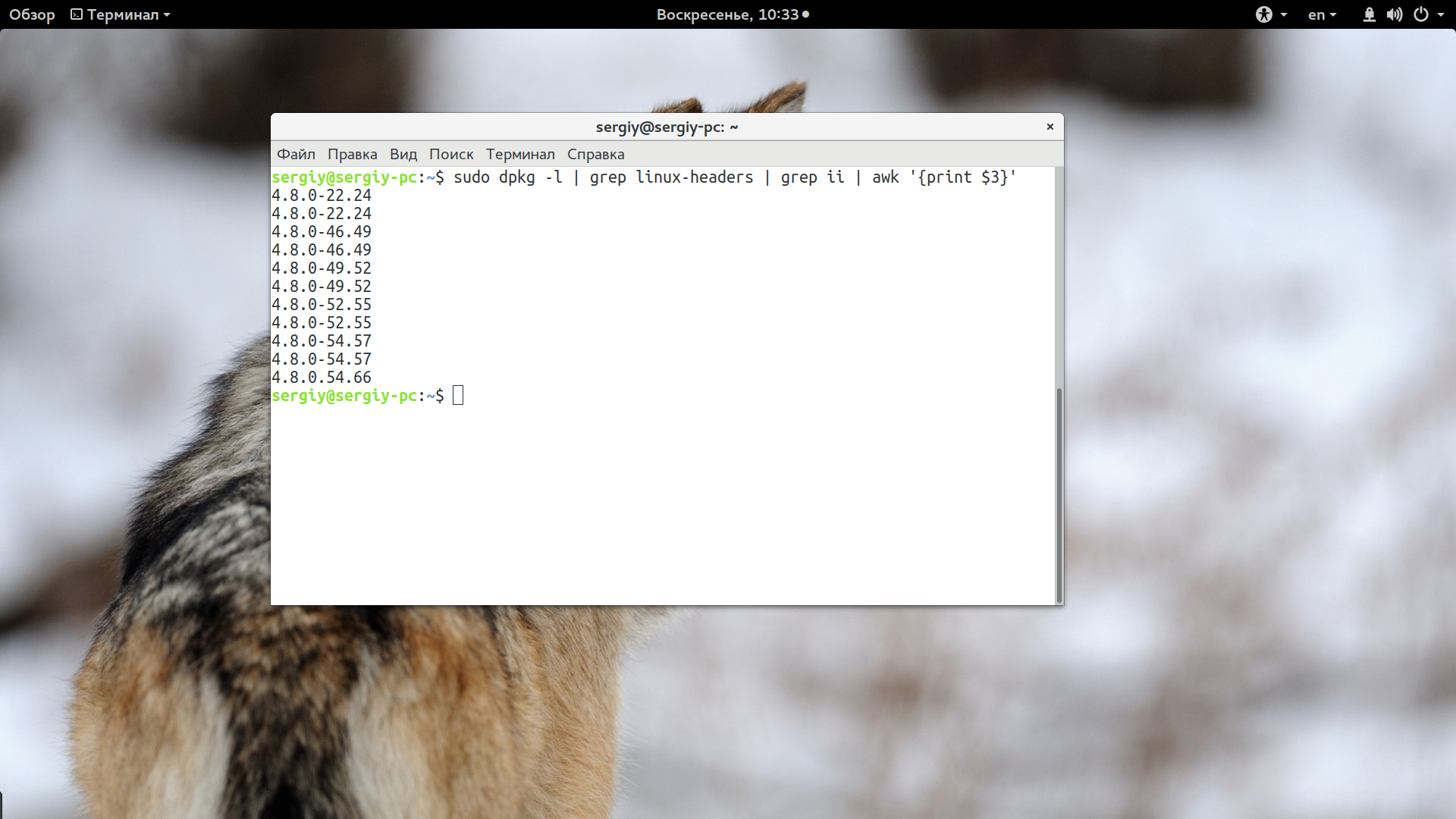Image resolution: width=1456 pixels, height=819 pixels.
Task: Open the Терминал app menu in top bar
Action: click(121, 14)
